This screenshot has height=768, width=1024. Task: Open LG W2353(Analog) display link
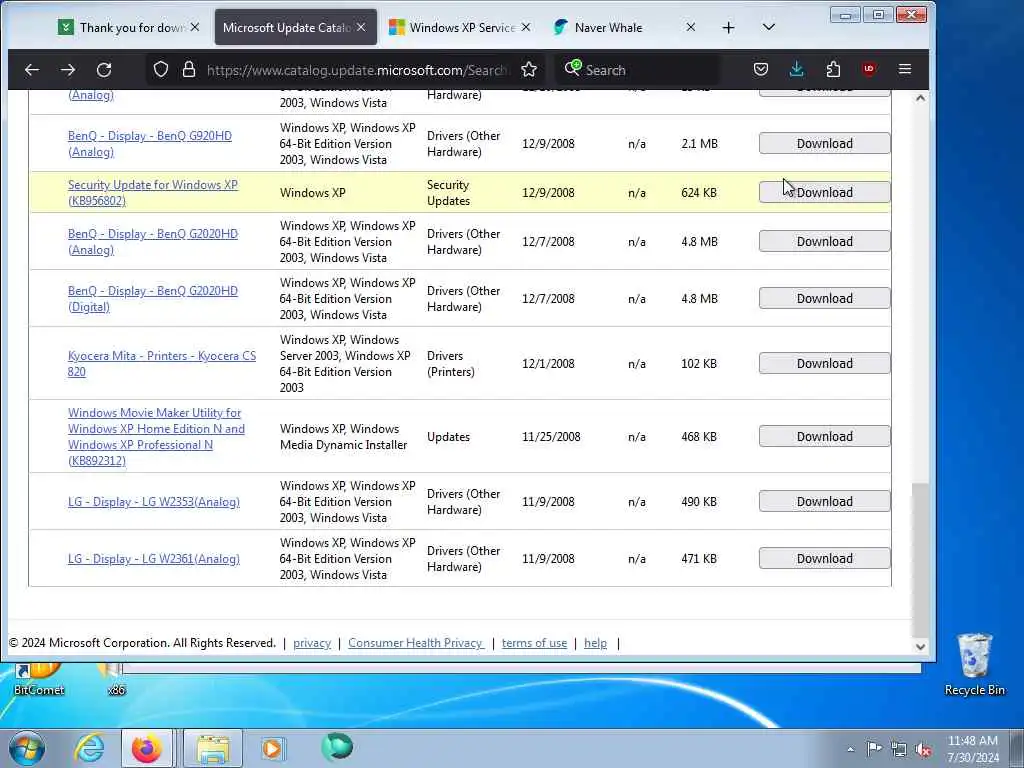click(153, 502)
